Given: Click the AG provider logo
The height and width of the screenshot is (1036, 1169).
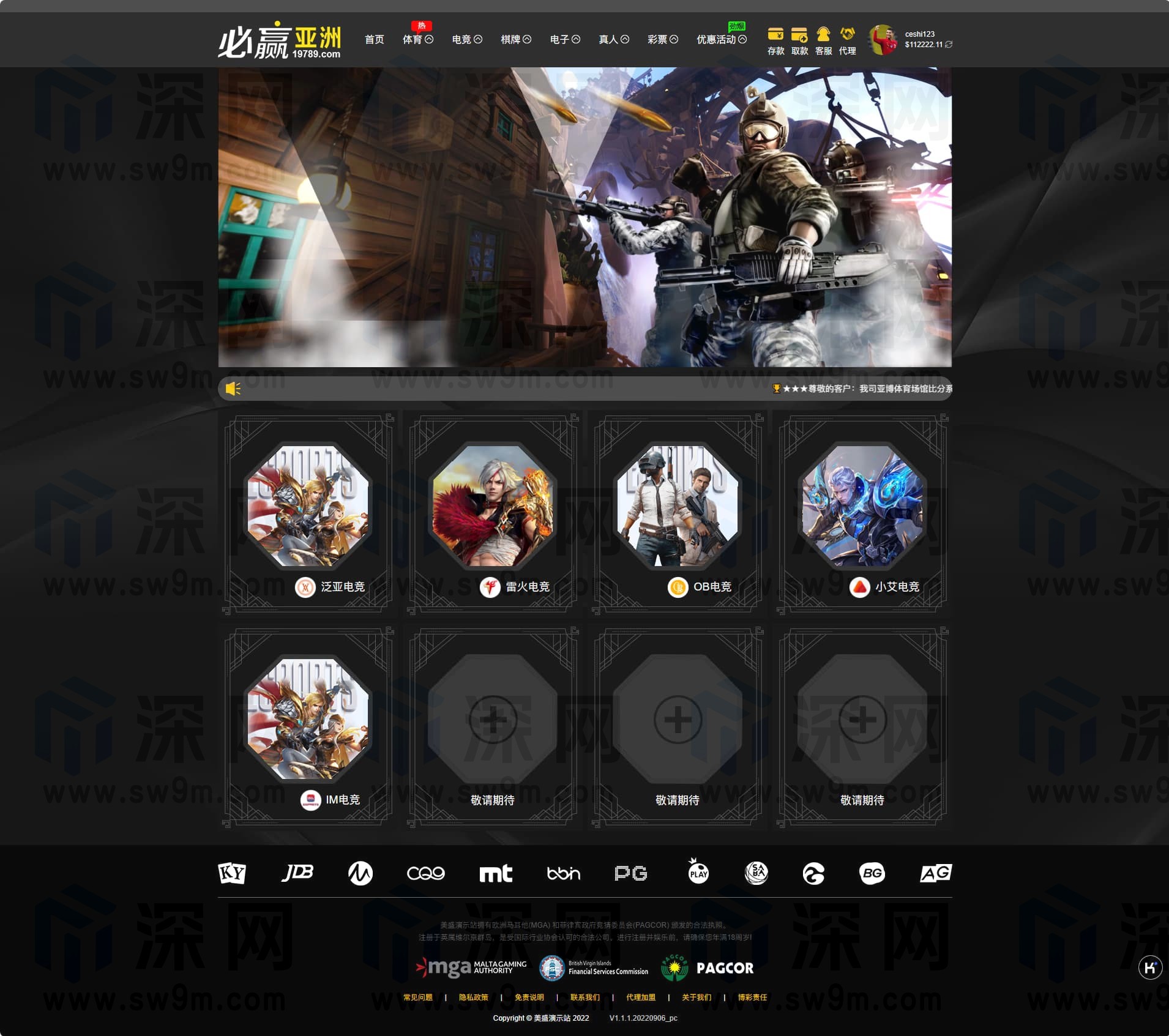Looking at the screenshot, I should coord(935,873).
